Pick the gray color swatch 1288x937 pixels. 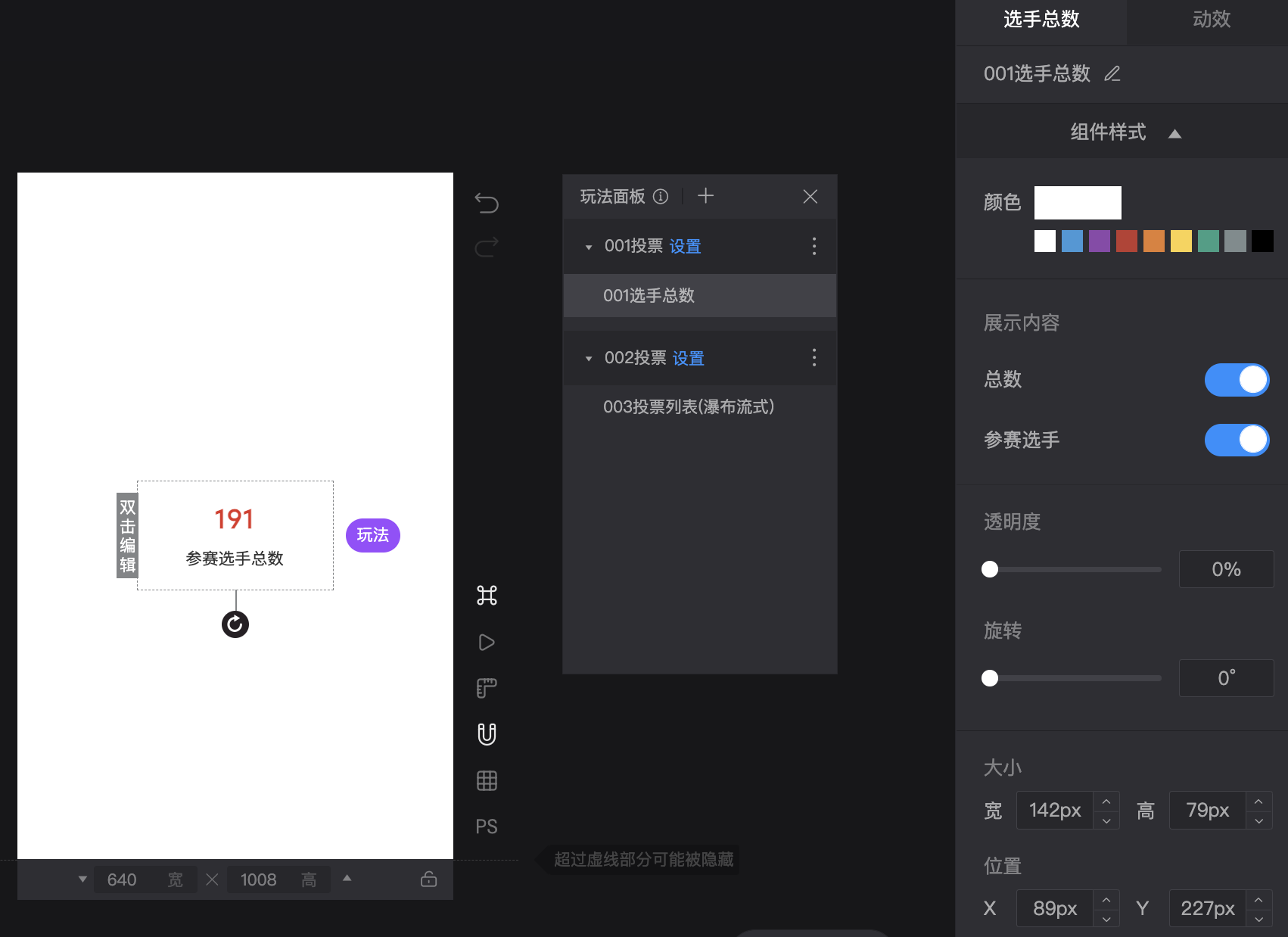pos(1236,241)
